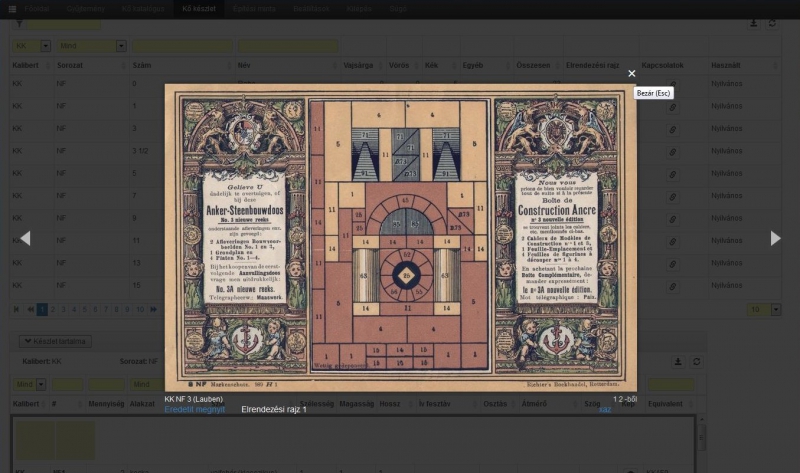Open the hamburger menu icon
Viewport: 800px width, 473px height.
point(12,9)
